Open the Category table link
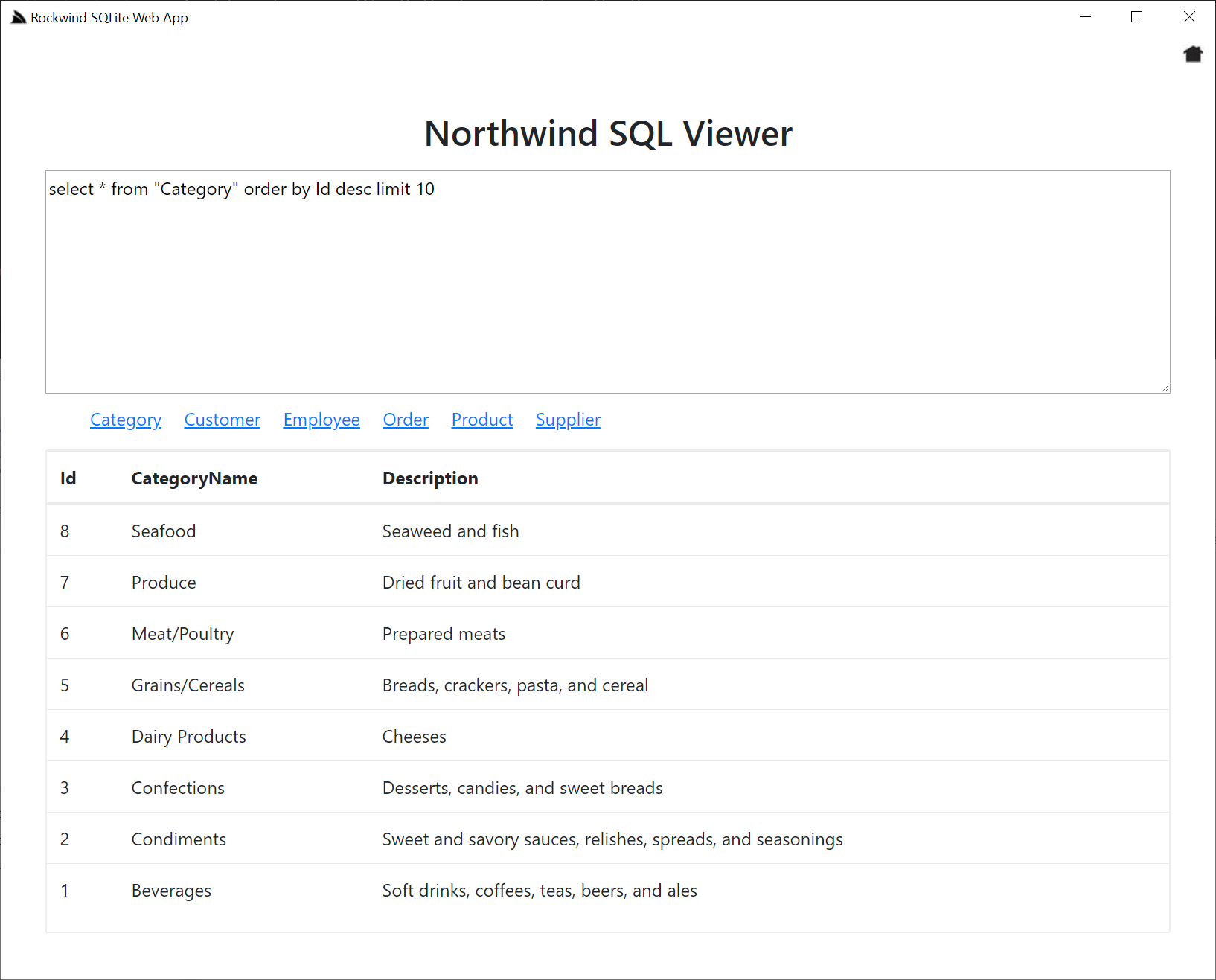Viewport: 1216px width, 980px height. click(x=126, y=420)
